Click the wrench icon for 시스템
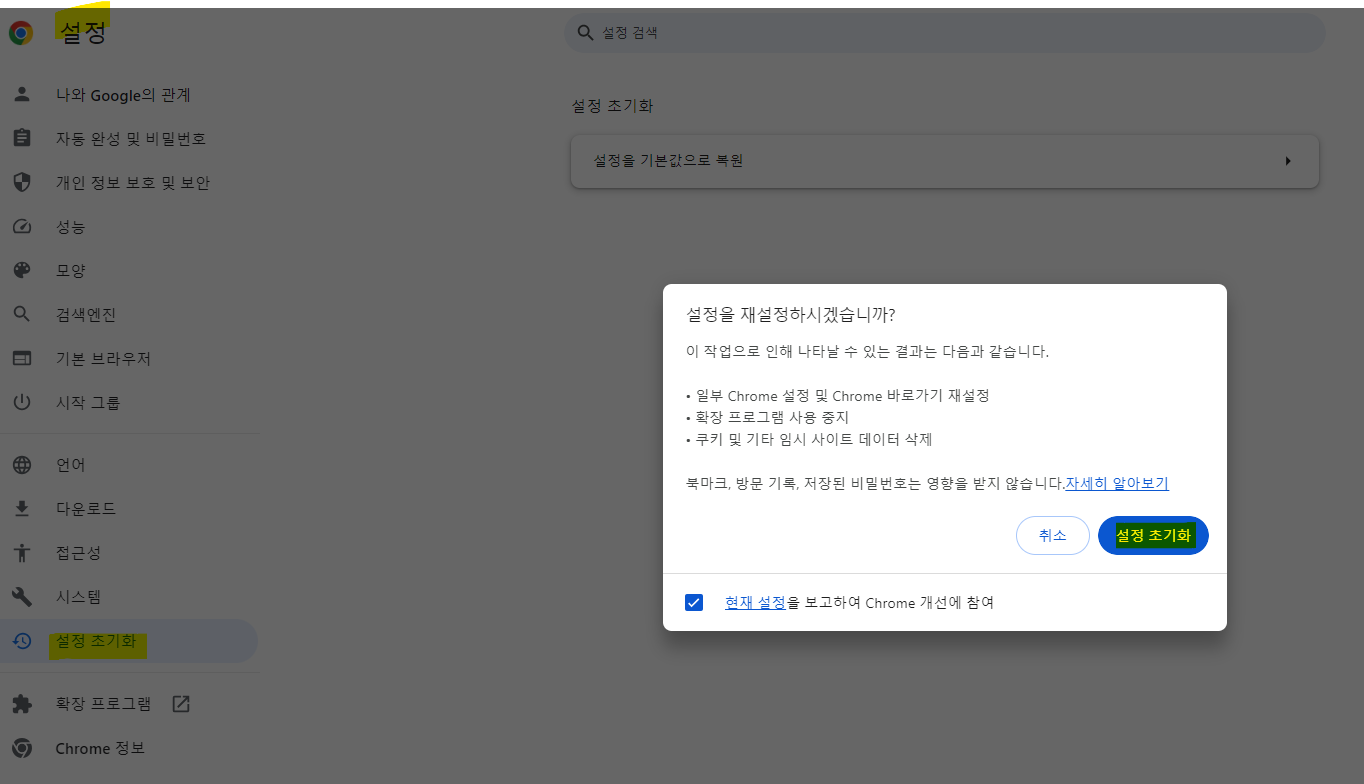 click(22, 597)
